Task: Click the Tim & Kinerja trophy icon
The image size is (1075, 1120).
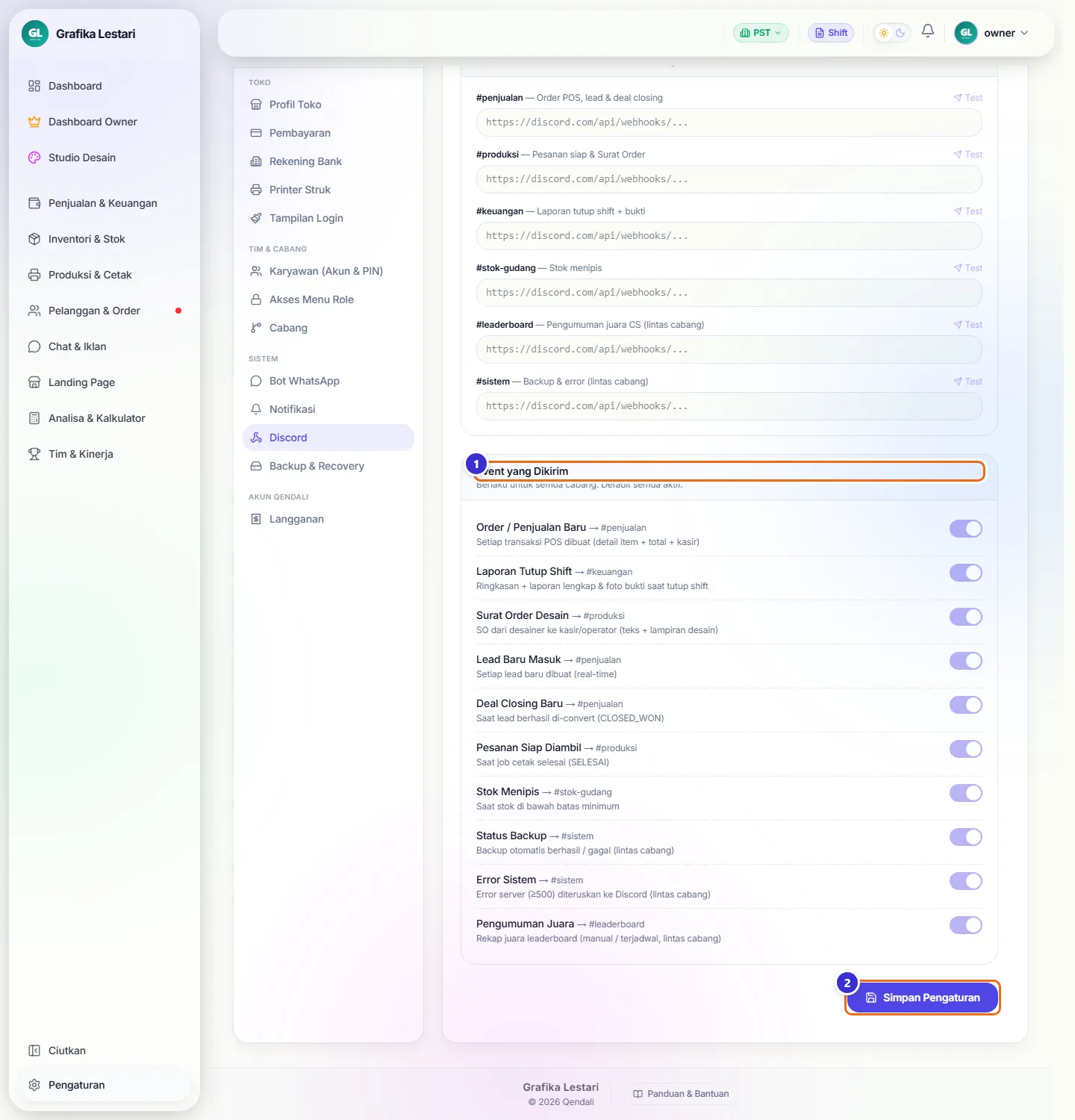Action: pyautogui.click(x=34, y=454)
